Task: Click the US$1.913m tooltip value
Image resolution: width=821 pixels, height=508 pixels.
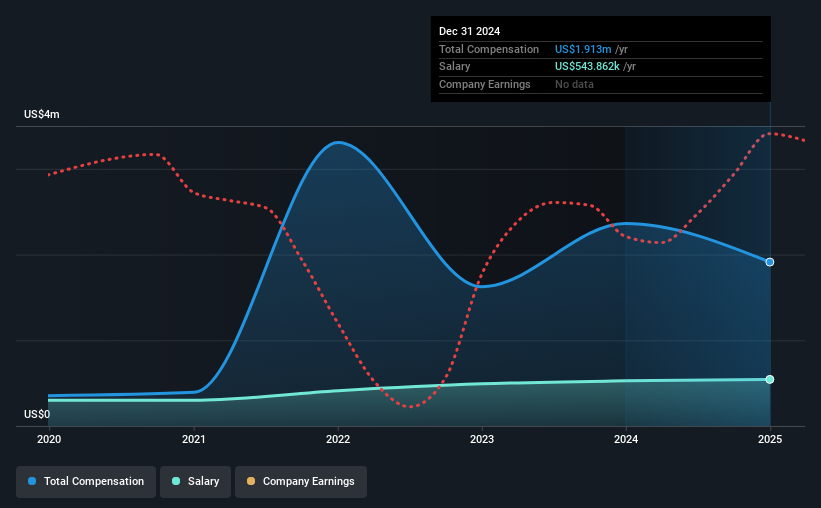Action: (583, 49)
